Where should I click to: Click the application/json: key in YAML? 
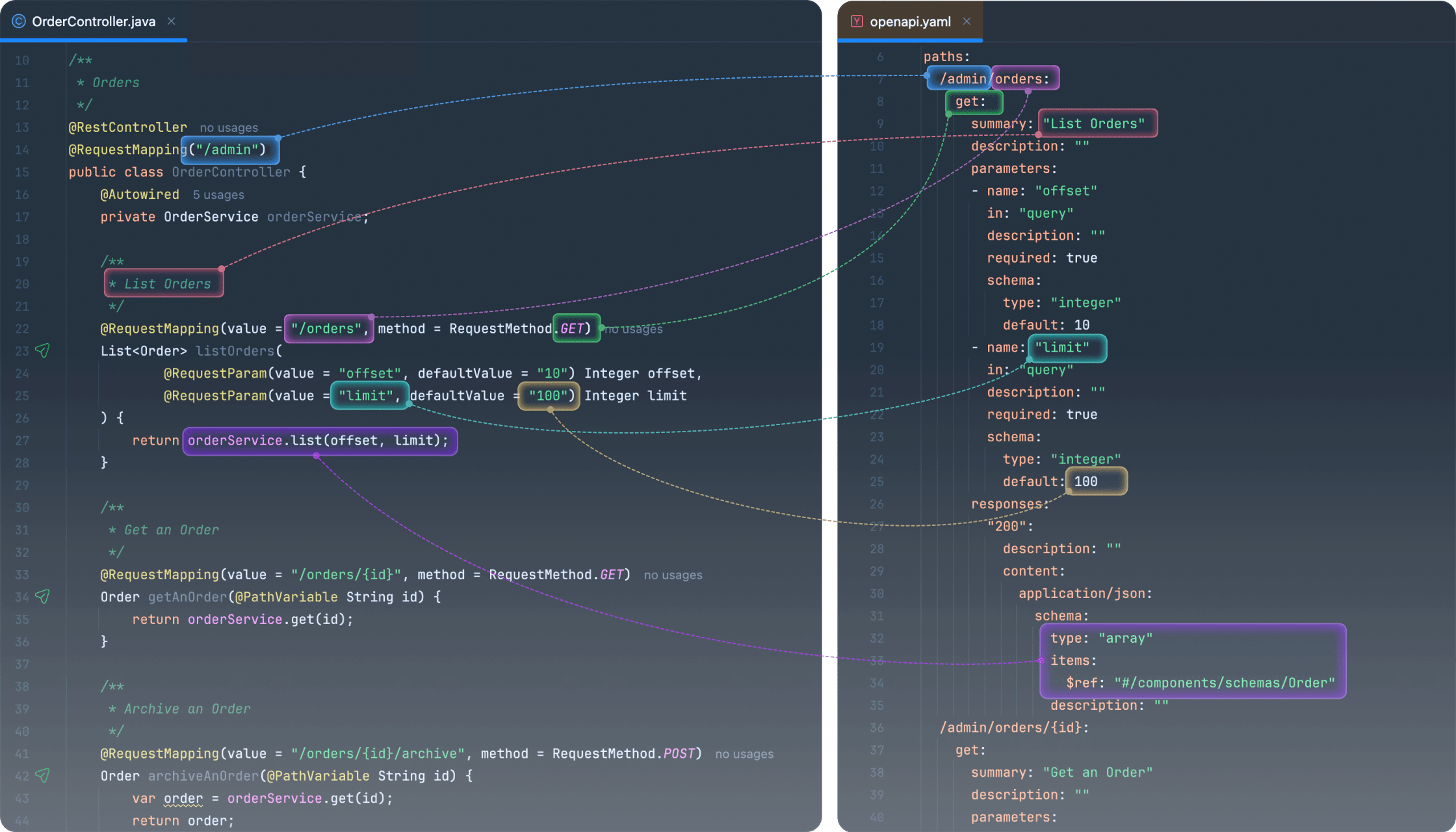(1085, 593)
